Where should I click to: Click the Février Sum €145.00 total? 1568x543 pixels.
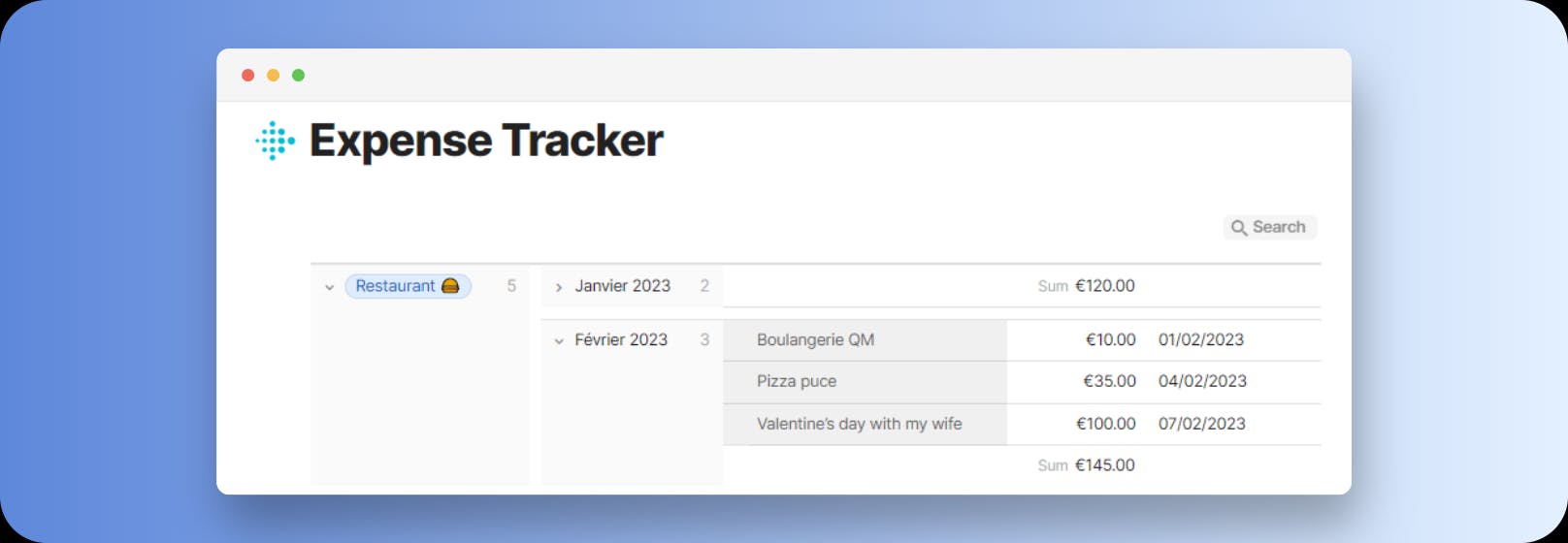coord(1103,465)
